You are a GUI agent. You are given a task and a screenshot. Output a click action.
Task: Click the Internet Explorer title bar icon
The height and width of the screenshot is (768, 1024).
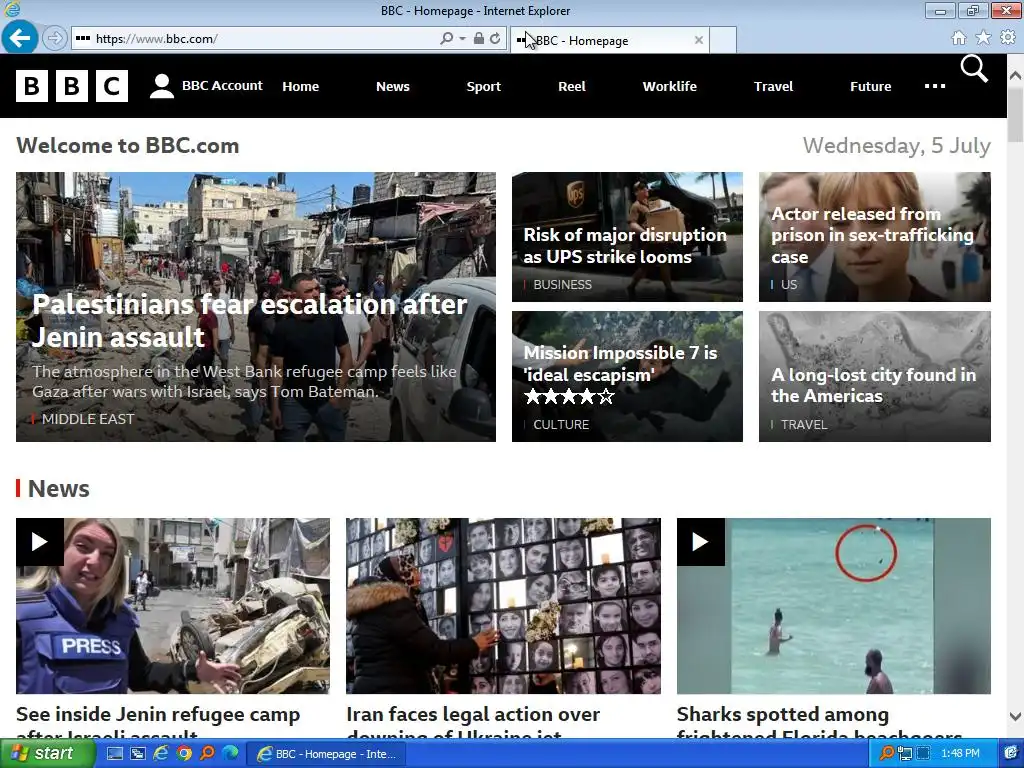pyautogui.click(x=12, y=9)
